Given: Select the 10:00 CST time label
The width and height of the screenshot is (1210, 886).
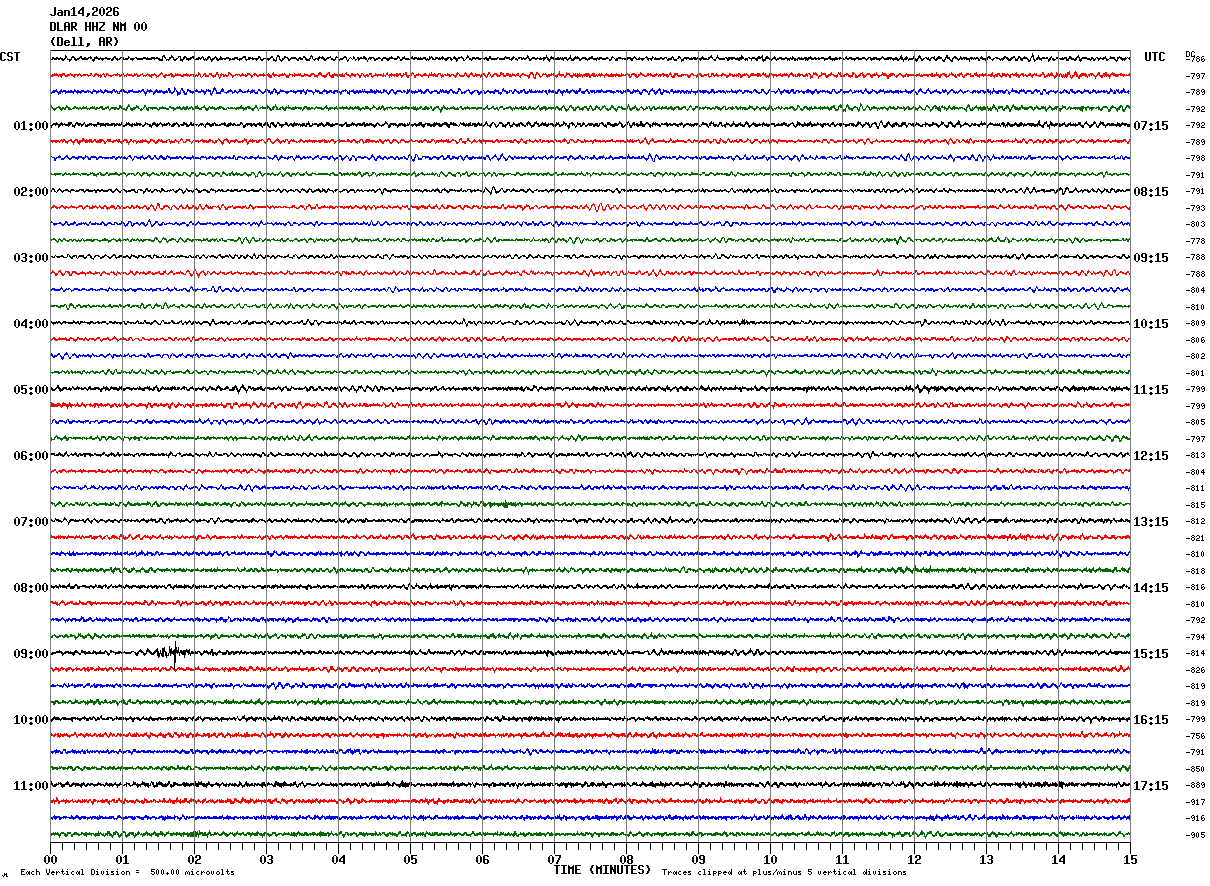Looking at the screenshot, I should 31,720.
